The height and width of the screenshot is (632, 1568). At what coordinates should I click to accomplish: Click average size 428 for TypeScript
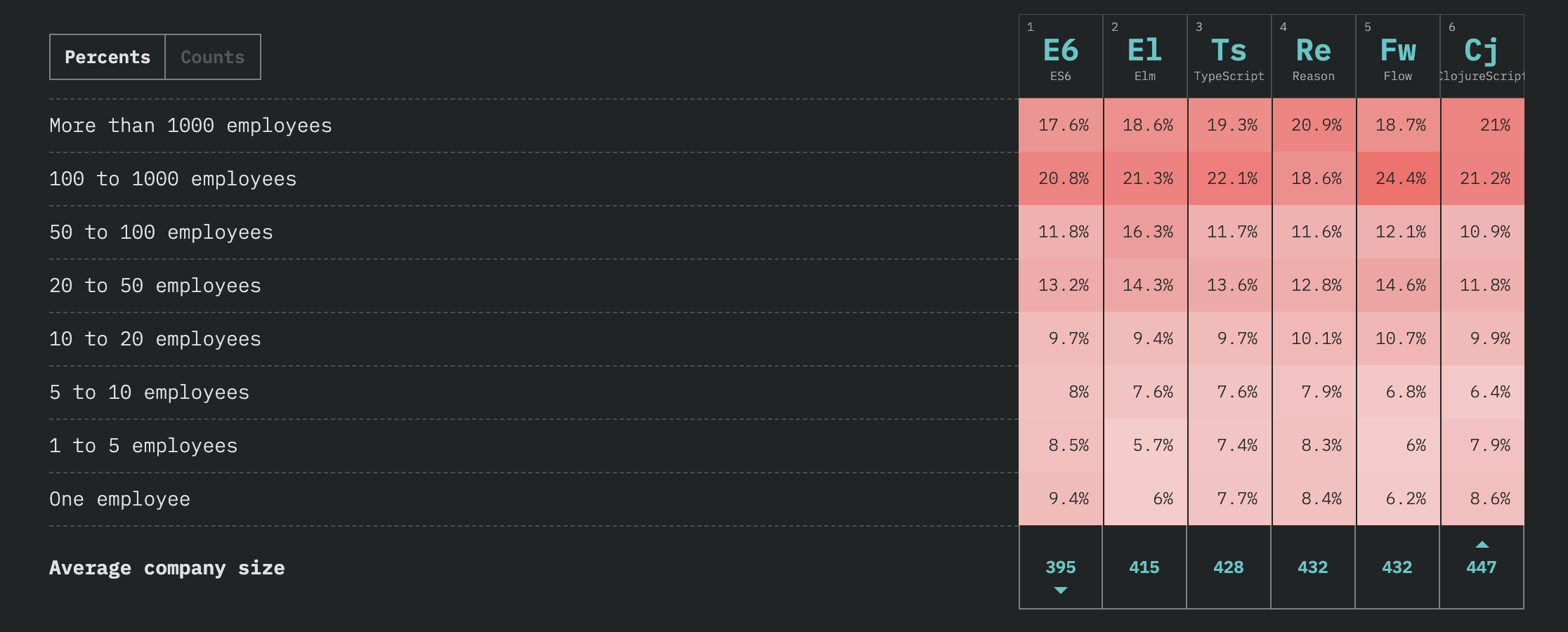point(1228,567)
